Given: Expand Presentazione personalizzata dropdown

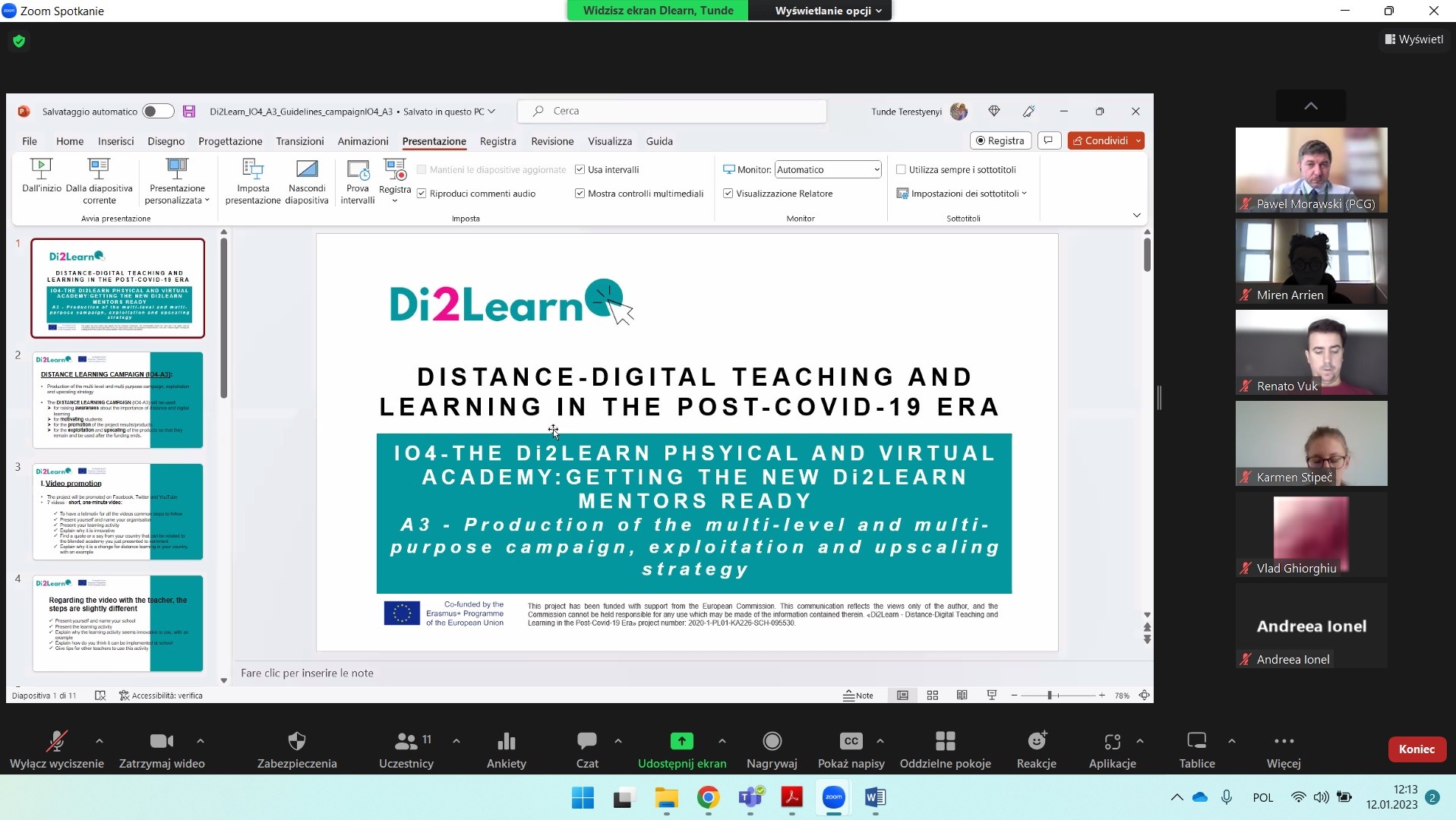Looking at the screenshot, I should [x=177, y=182].
